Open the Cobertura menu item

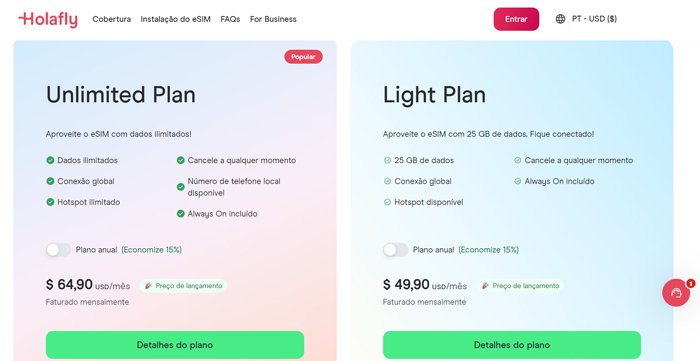(112, 19)
